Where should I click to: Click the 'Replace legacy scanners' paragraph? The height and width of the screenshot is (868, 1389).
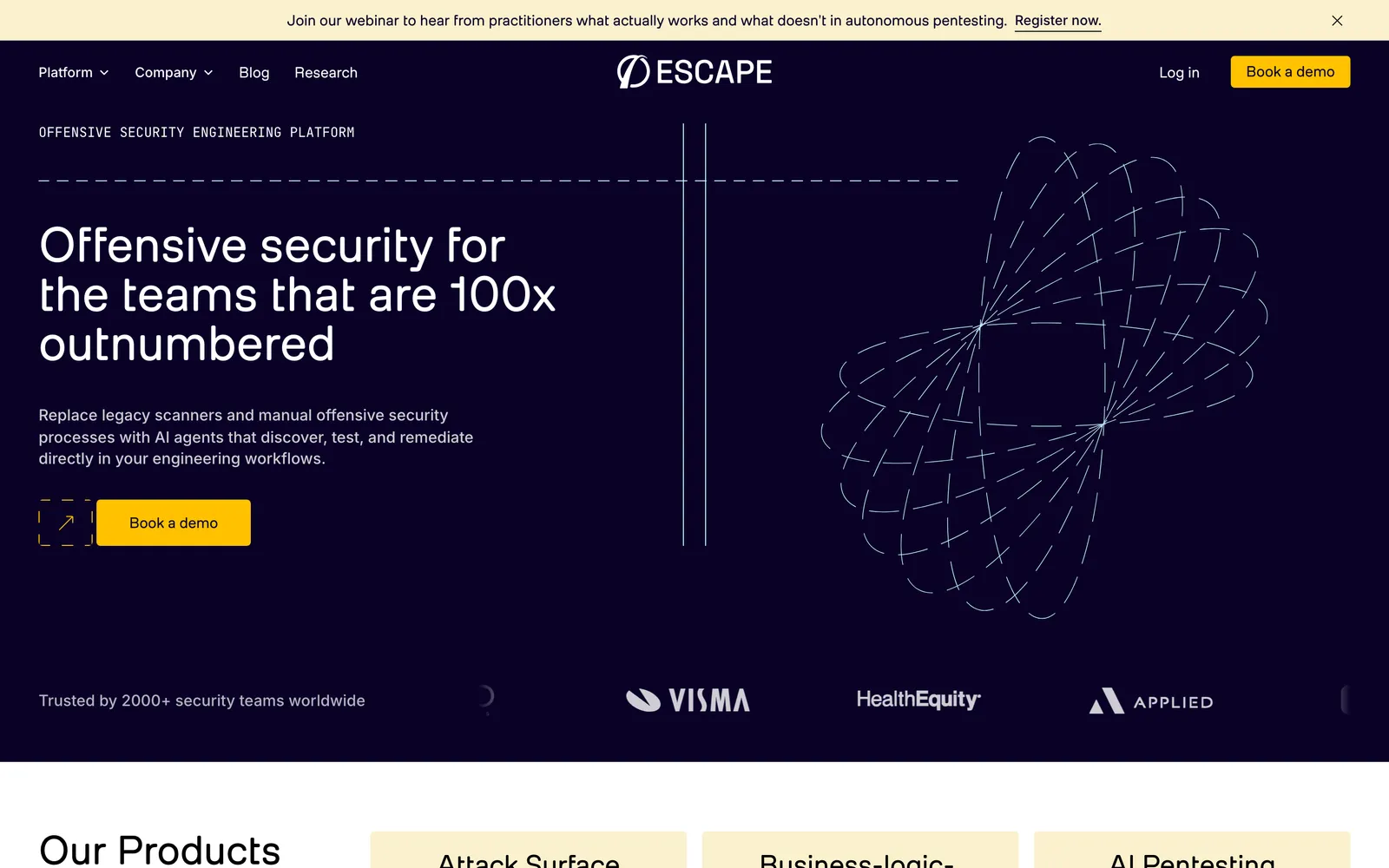coord(256,437)
